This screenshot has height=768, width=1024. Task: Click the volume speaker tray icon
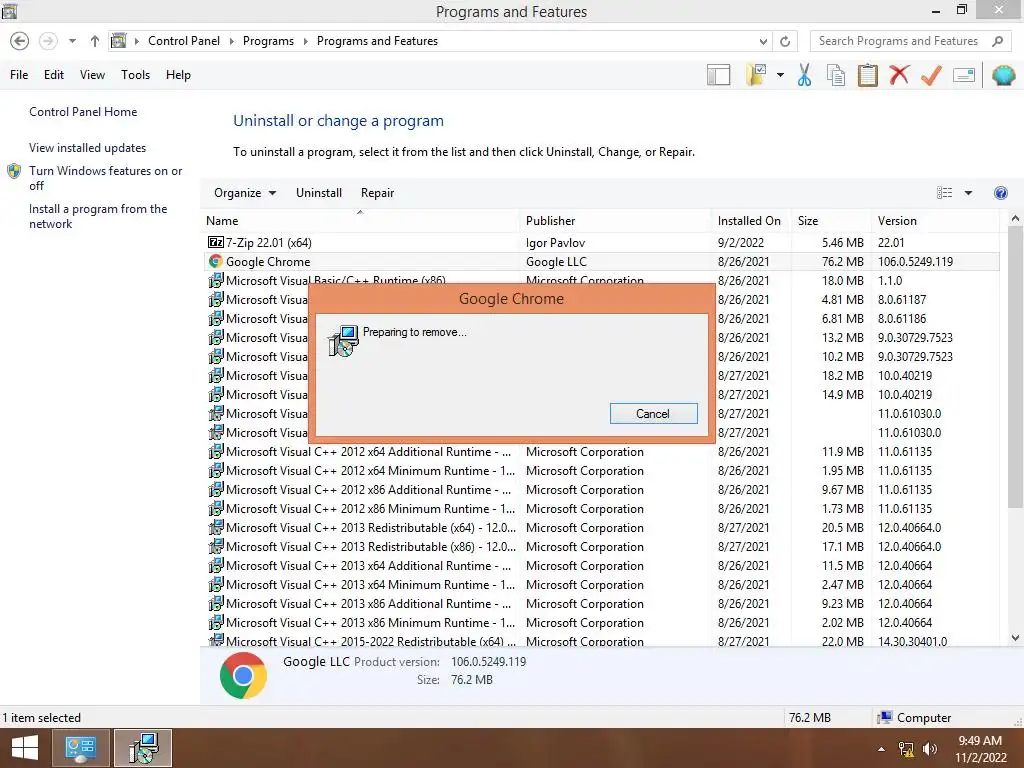point(929,749)
